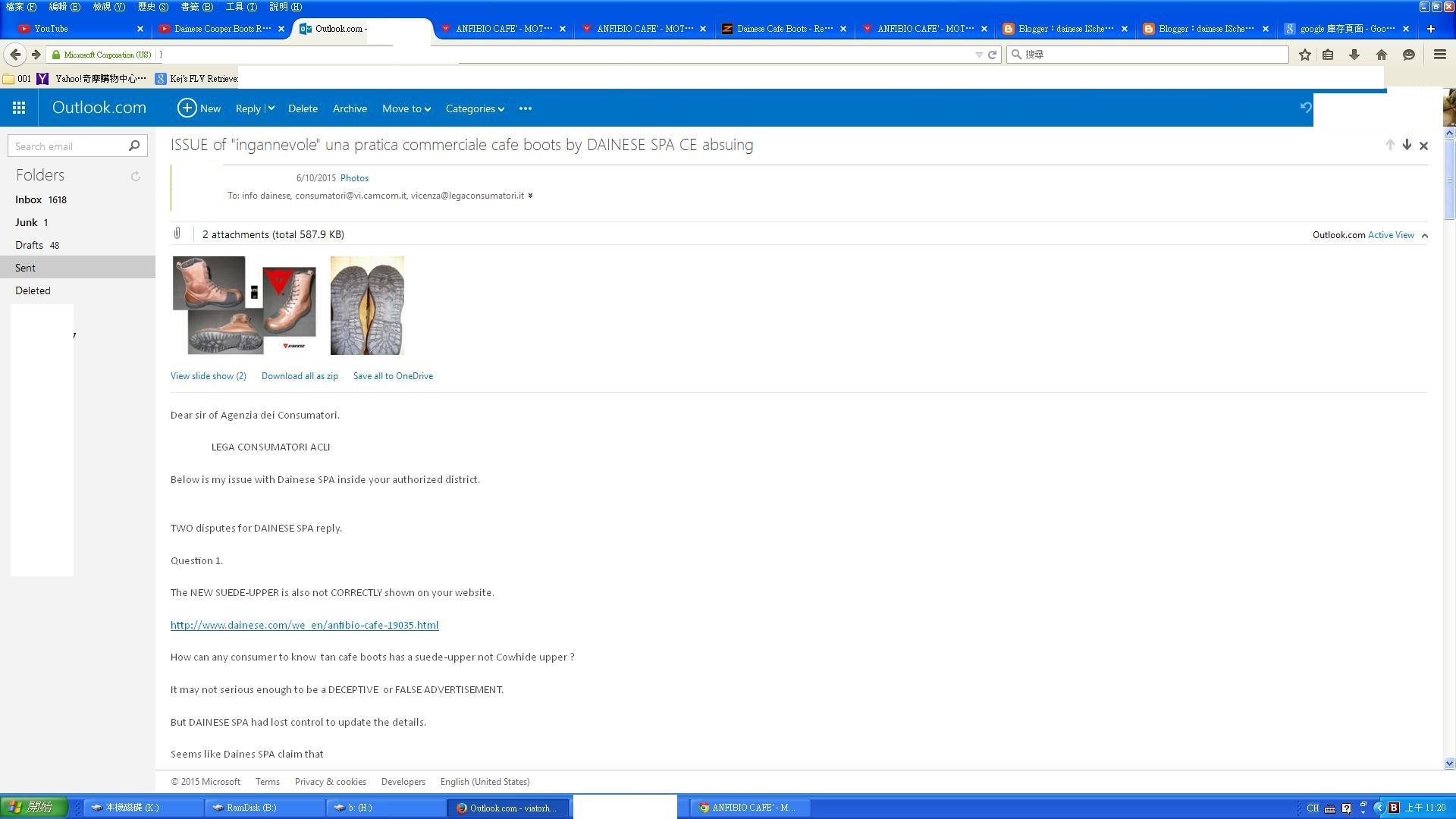Expand the Reply options dropdown
Viewport: 1456px width, 819px height.
271,108
